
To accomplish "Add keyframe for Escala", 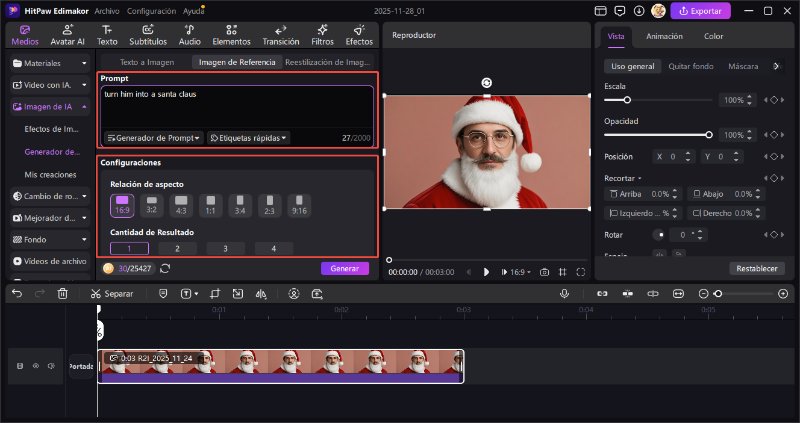I will click(x=774, y=100).
